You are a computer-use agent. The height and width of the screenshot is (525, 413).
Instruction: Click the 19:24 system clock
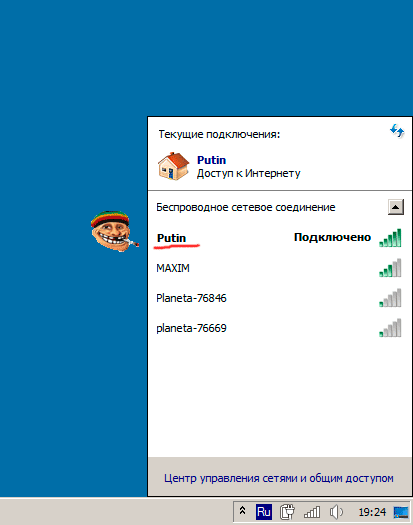click(372, 512)
